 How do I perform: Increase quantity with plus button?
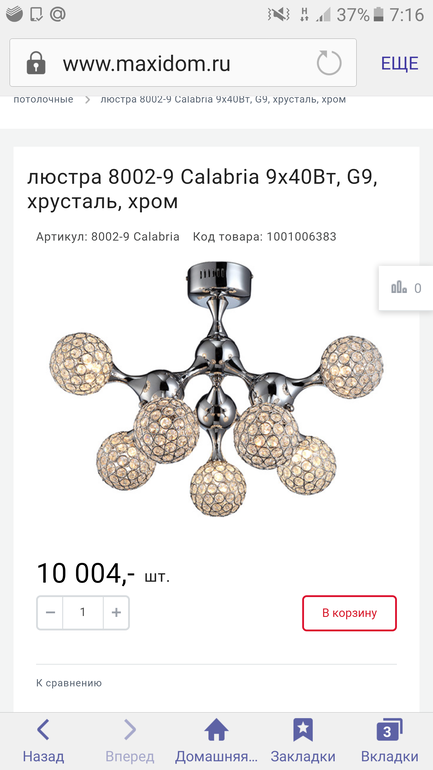coord(116,612)
